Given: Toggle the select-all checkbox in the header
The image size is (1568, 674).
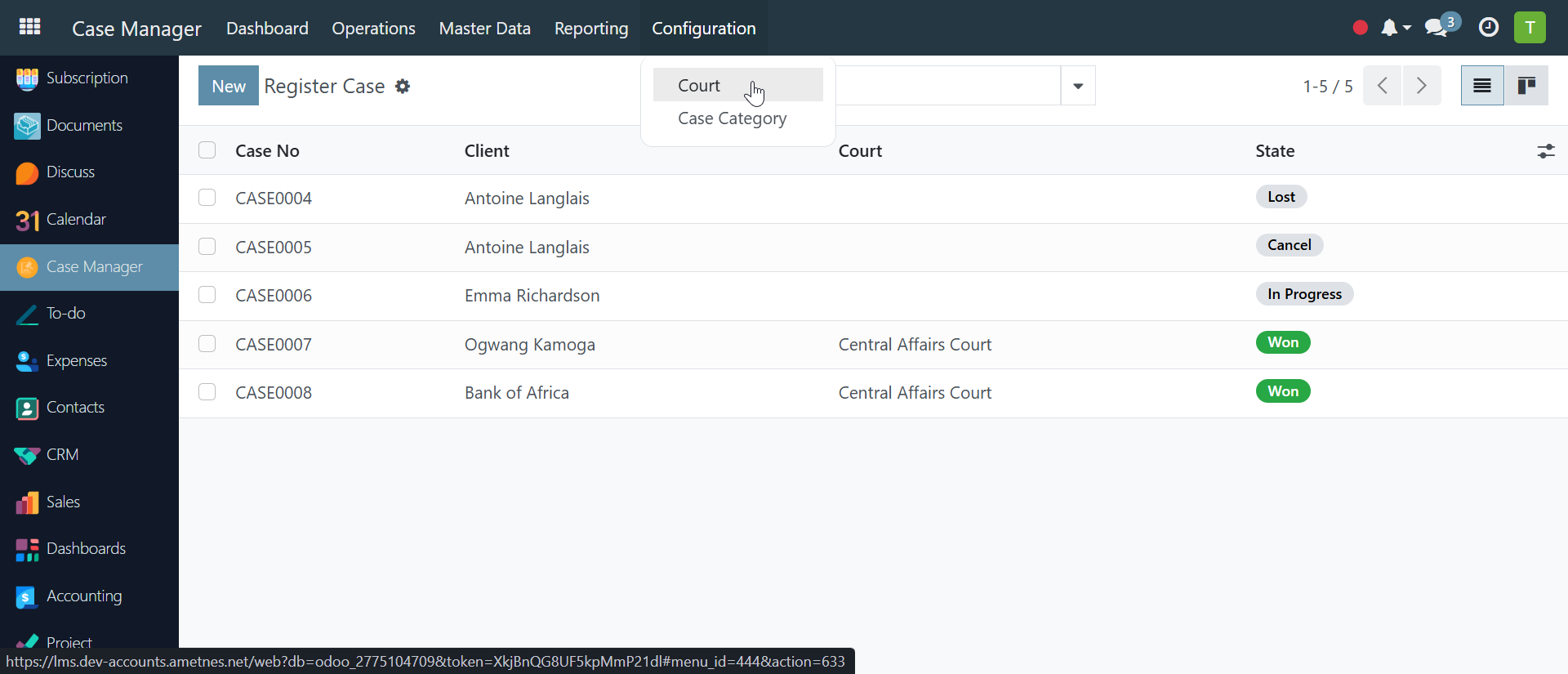Looking at the screenshot, I should click(207, 150).
